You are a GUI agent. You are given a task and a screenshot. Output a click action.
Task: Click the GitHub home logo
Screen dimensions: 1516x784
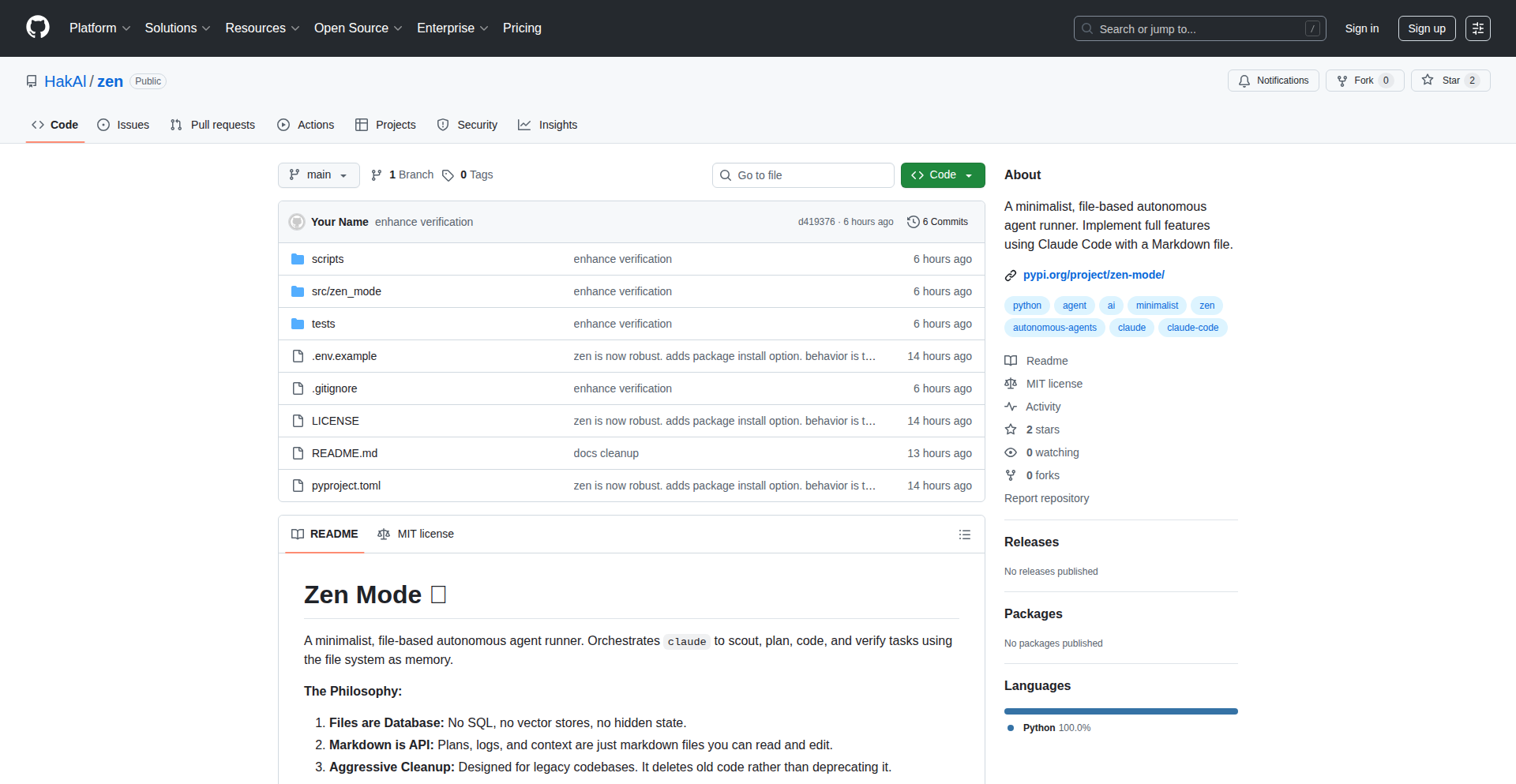pyautogui.click(x=36, y=28)
